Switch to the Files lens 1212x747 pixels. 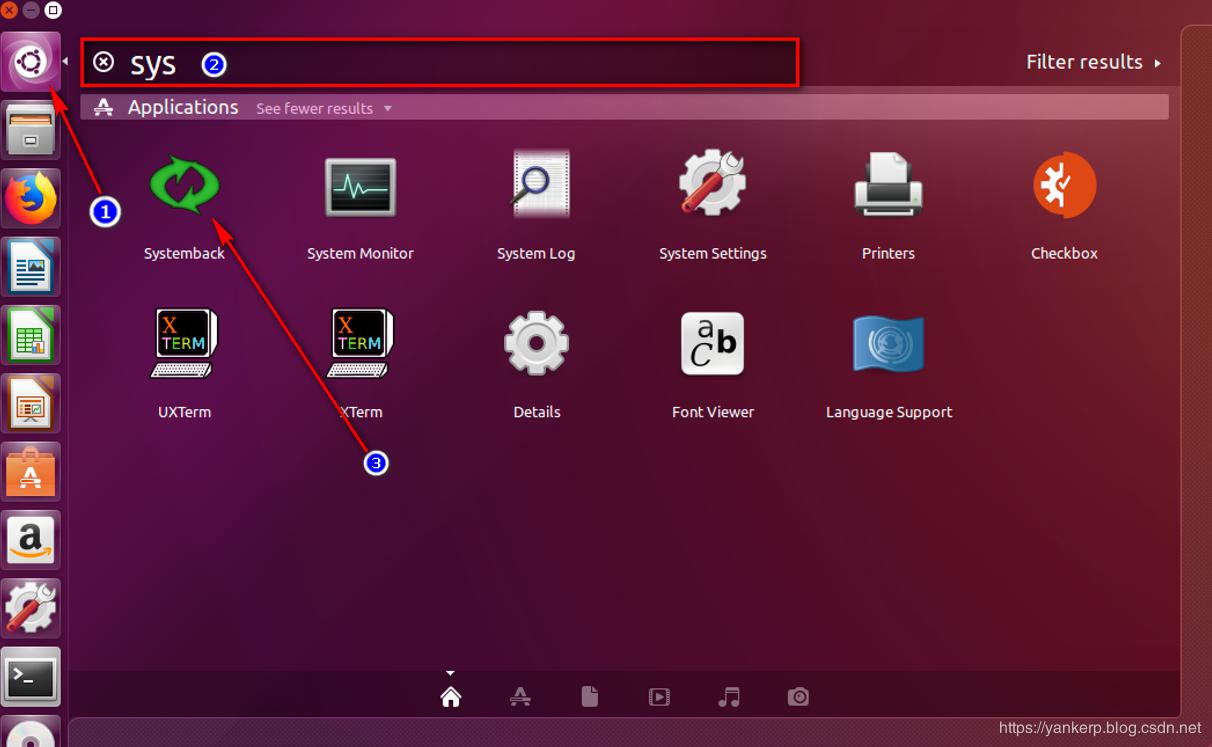(x=590, y=697)
